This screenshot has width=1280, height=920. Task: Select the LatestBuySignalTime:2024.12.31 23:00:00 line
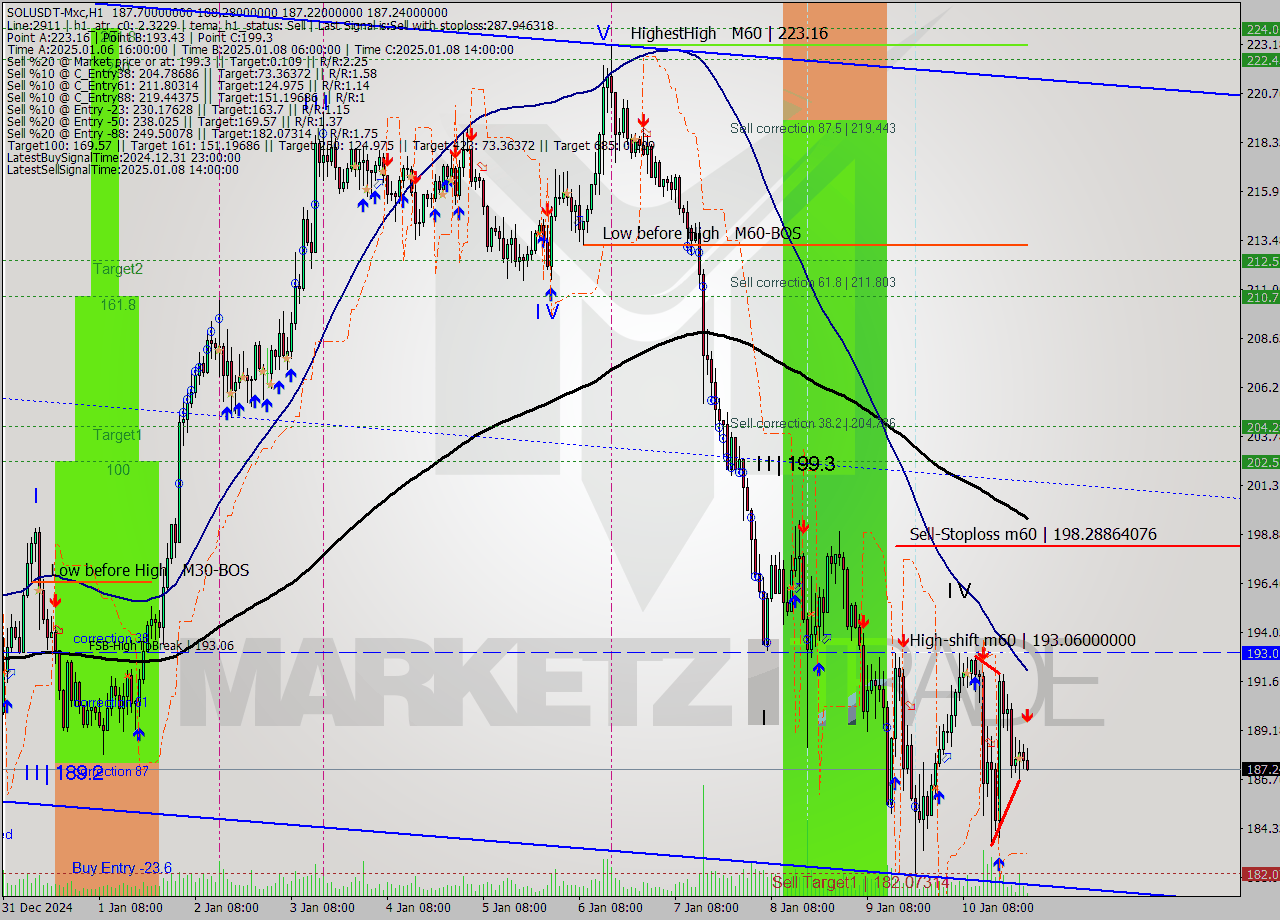[123, 157]
